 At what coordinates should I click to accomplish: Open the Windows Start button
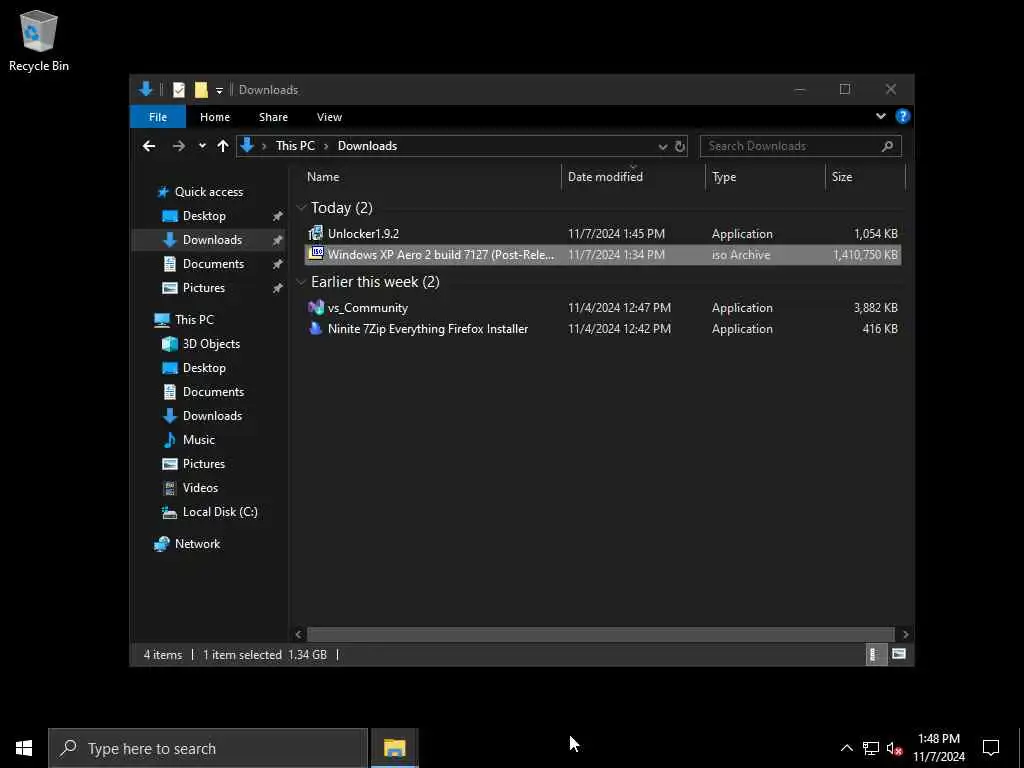24,748
